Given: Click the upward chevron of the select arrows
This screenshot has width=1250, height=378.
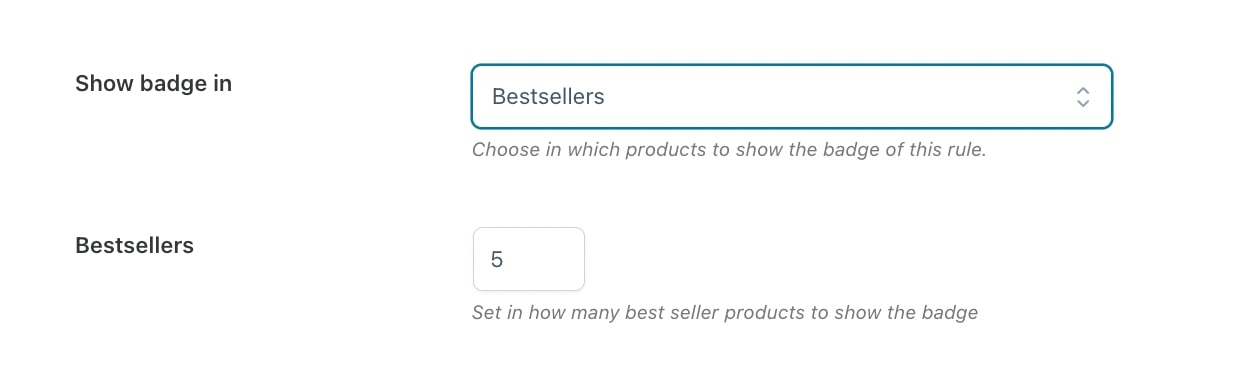Looking at the screenshot, I should (x=1082, y=91).
